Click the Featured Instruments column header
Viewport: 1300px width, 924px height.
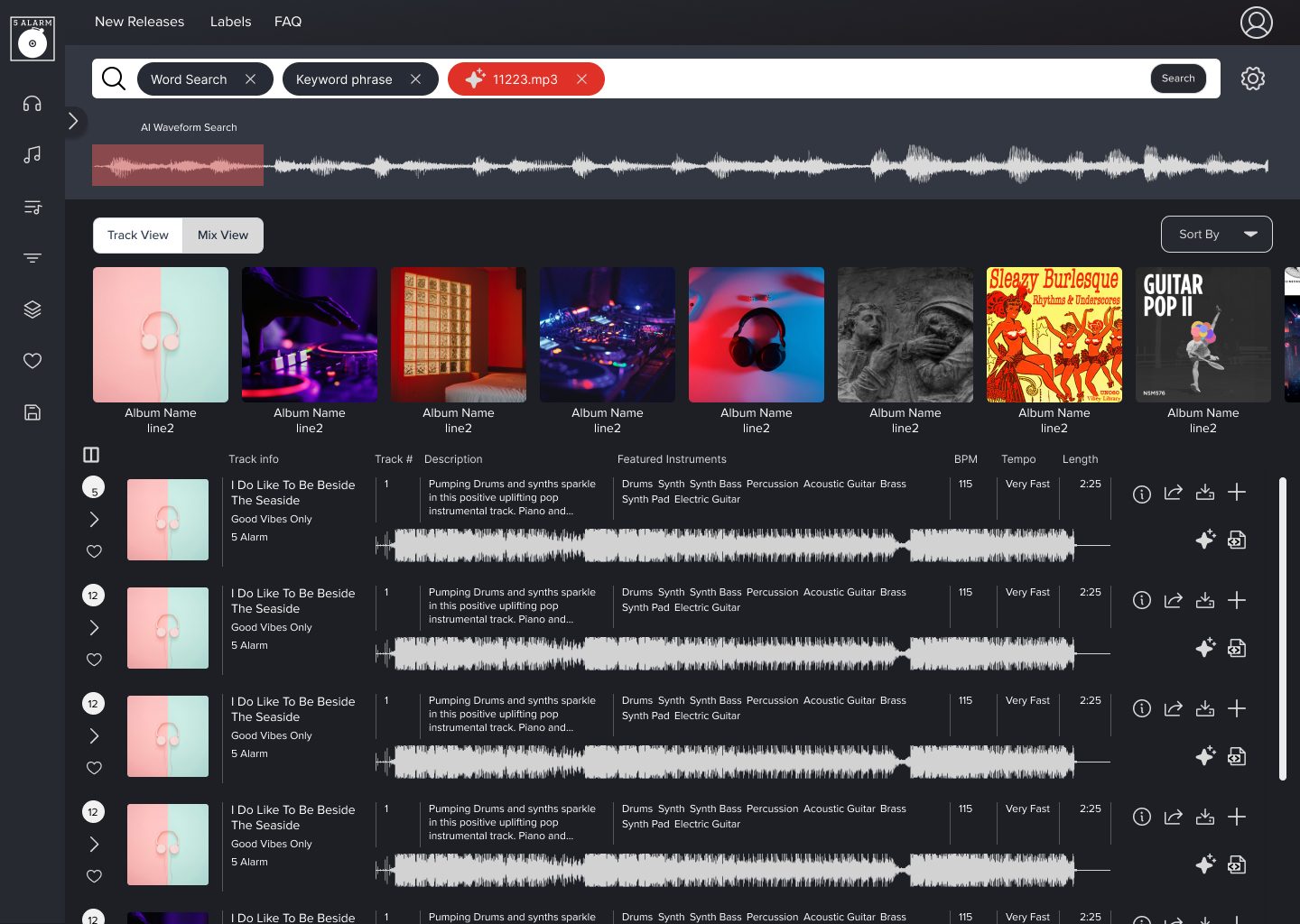tap(672, 459)
